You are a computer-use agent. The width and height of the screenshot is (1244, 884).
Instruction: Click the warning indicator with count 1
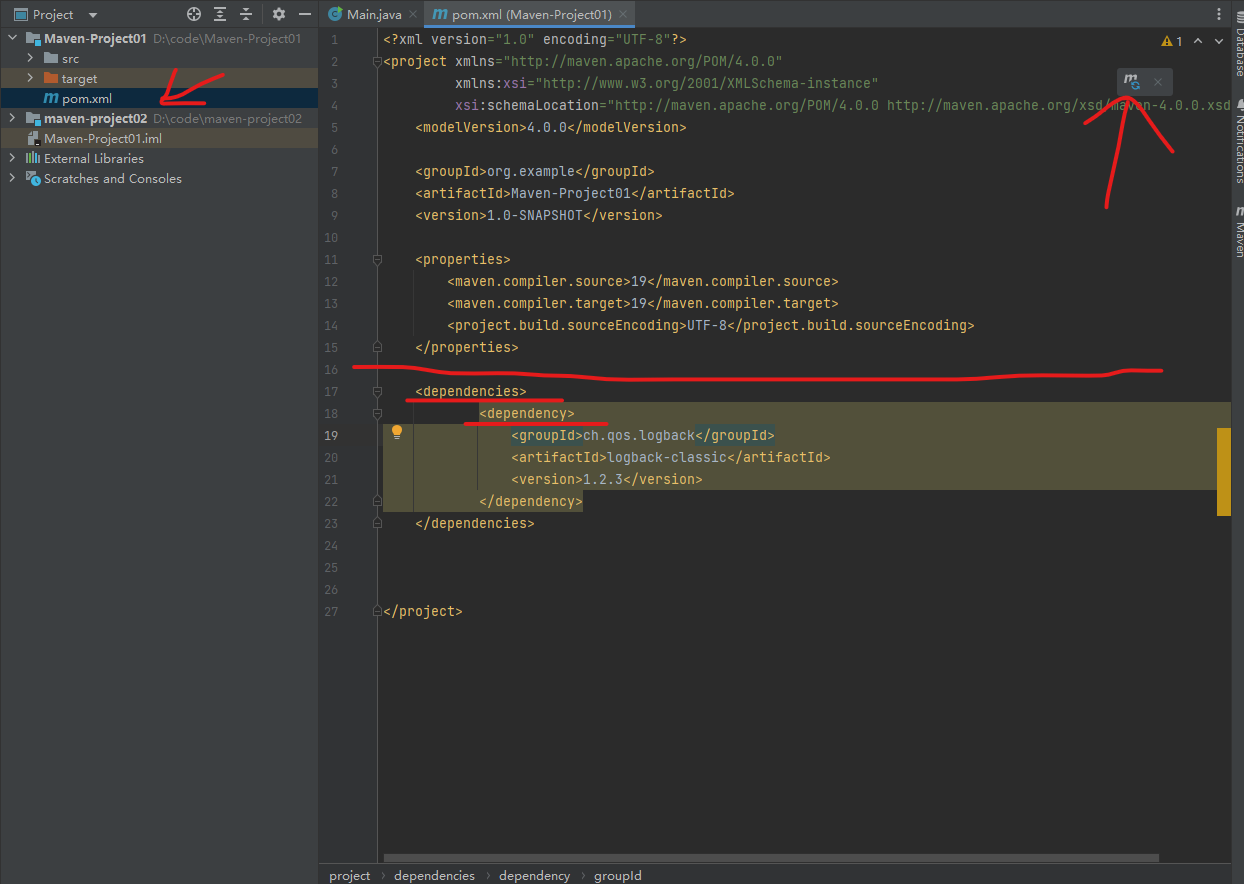pos(1172,41)
